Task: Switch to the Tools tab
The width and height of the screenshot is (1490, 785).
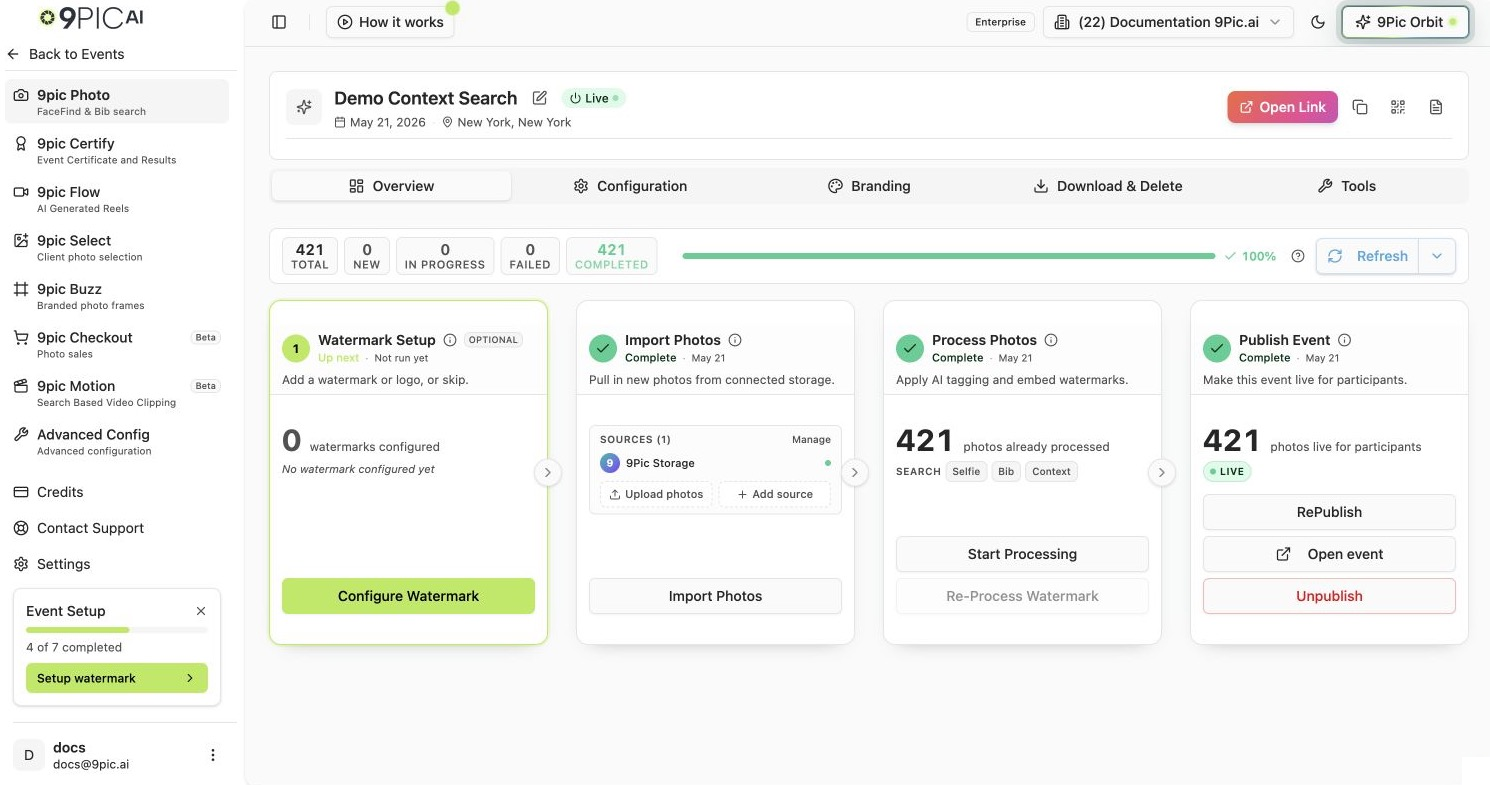Action: pyautogui.click(x=1346, y=186)
